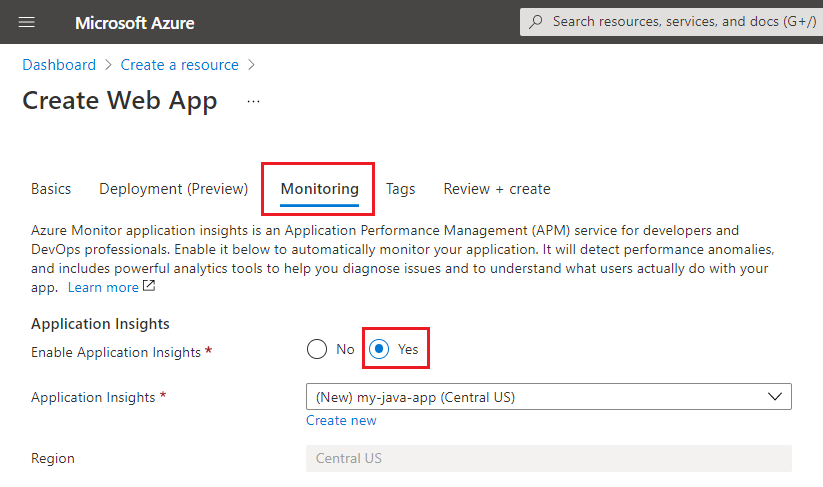Open the Review + create tab
823x487 pixels.
(x=497, y=189)
